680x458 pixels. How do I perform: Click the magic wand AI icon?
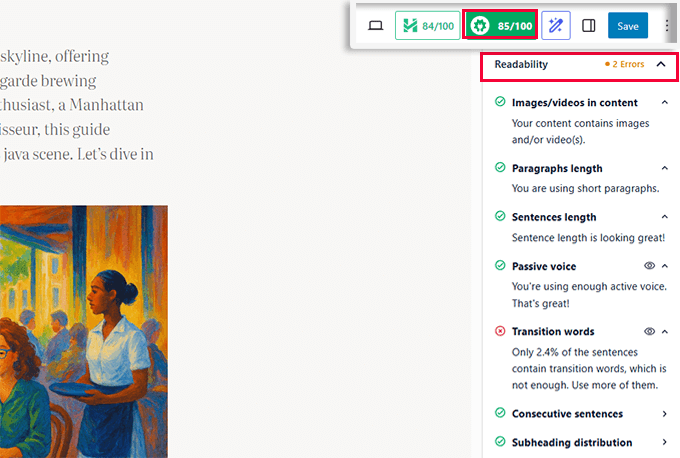tap(556, 26)
